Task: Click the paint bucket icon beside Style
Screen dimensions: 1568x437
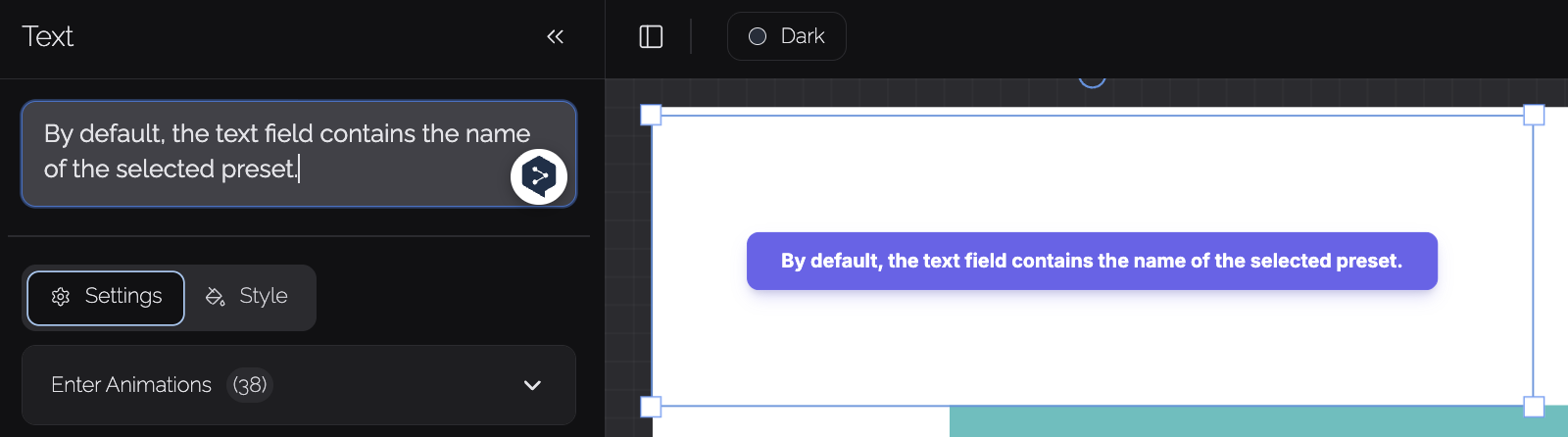Action: pyautogui.click(x=215, y=297)
